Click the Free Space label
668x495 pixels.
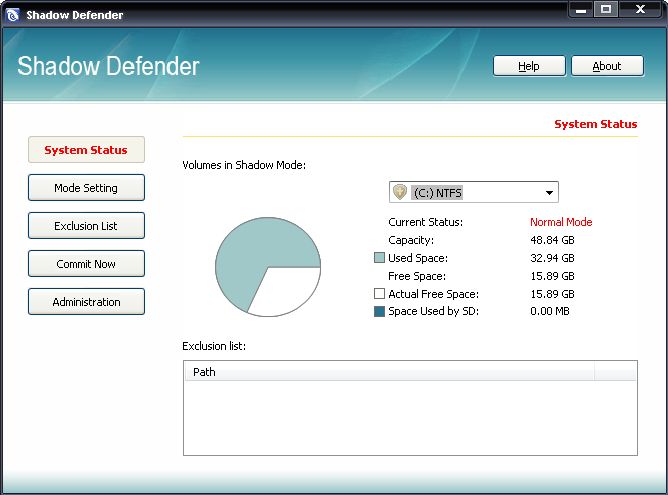[417, 276]
